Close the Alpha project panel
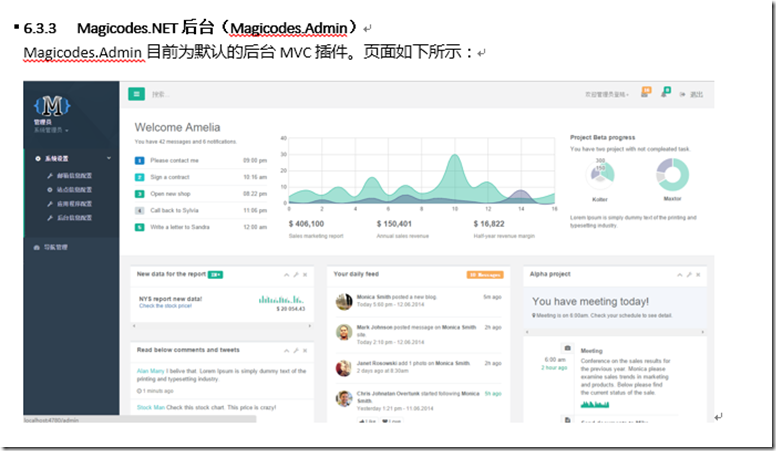 click(698, 275)
